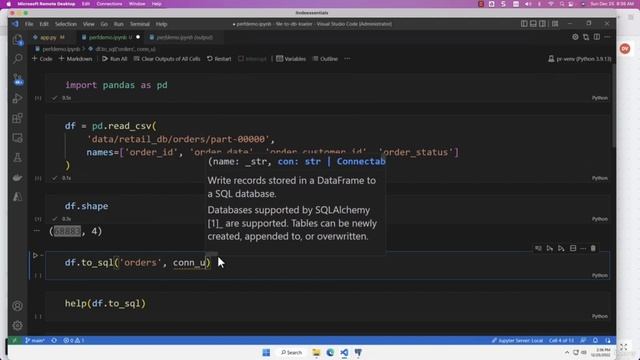Image resolution: width=640 pixels, height=360 pixels.
Task: Open Microsoft Edge from taskbar
Action: tap(330, 352)
